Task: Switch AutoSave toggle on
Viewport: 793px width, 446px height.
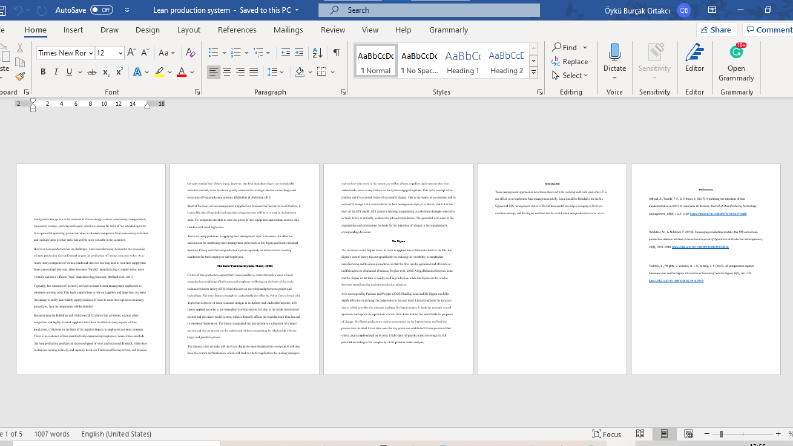Action: pyautogui.click(x=101, y=10)
